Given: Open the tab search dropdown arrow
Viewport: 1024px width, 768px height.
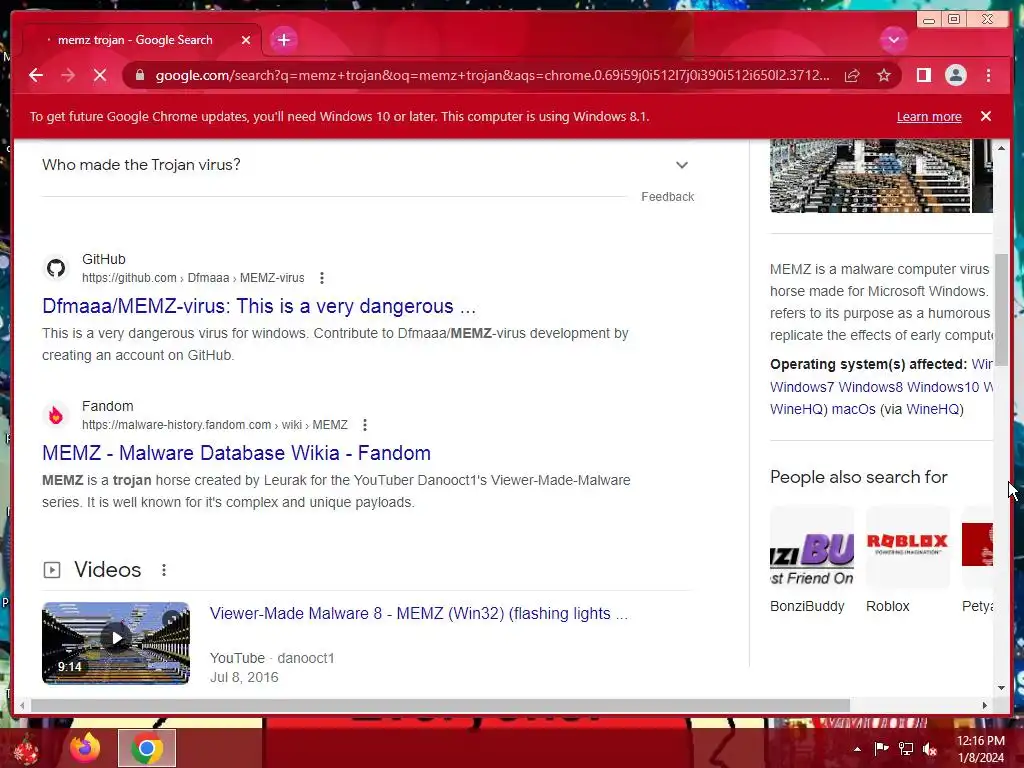Looking at the screenshot, I should [893, 40].
